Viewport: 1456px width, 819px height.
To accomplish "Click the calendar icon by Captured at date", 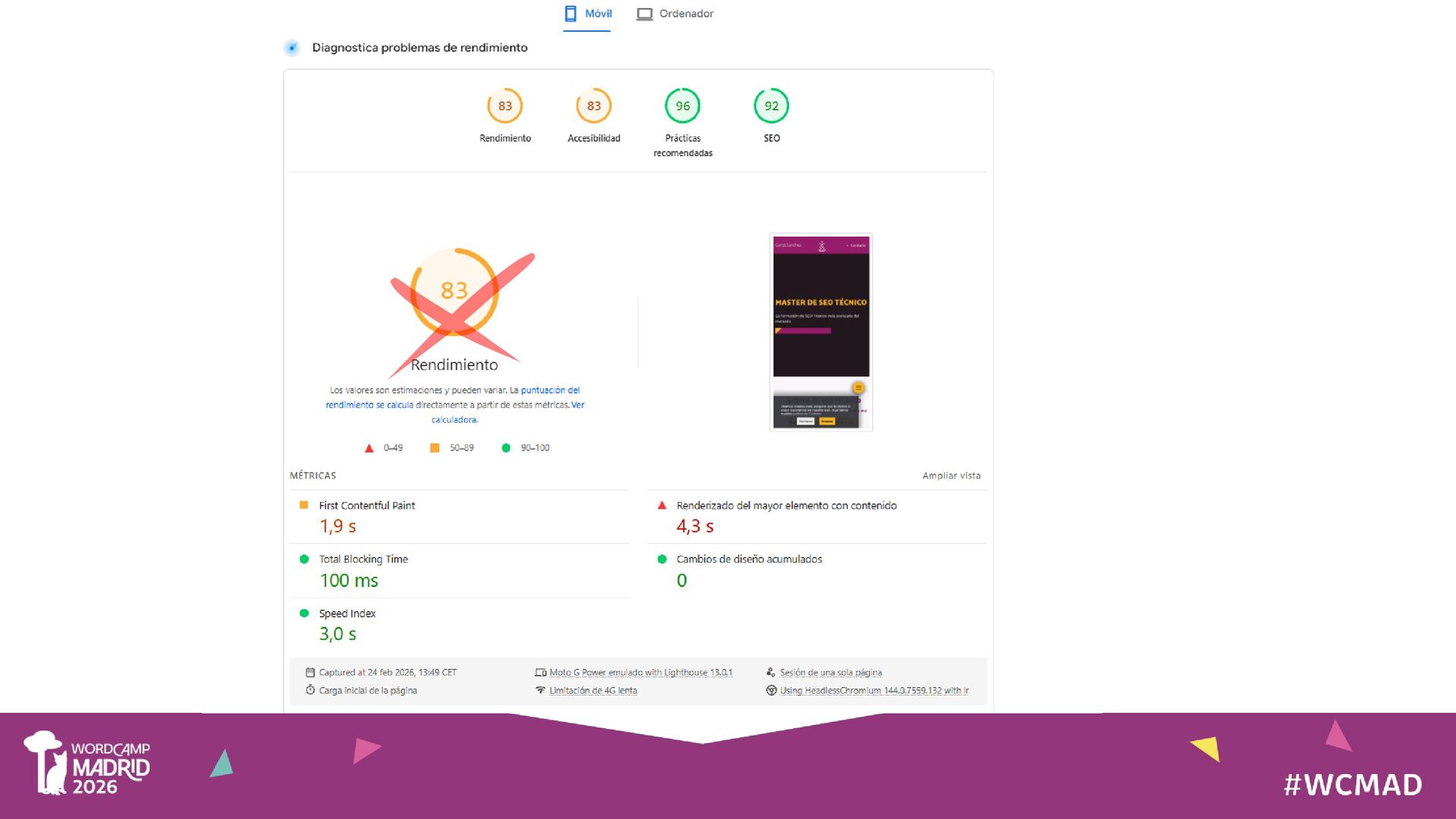I will [310, 673].
